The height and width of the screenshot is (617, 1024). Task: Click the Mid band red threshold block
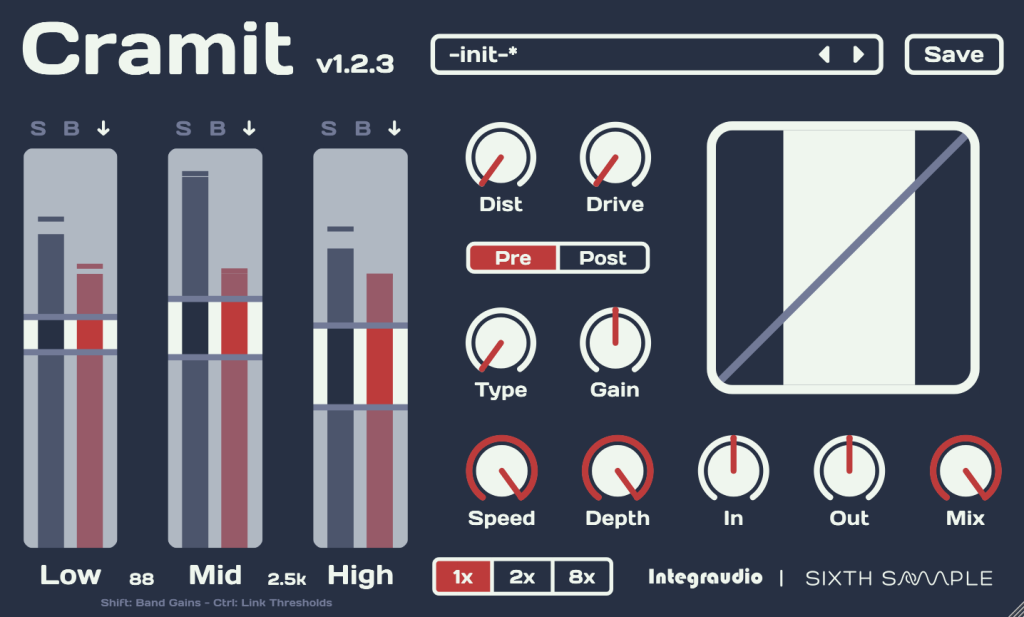click(x=234, y=328)
